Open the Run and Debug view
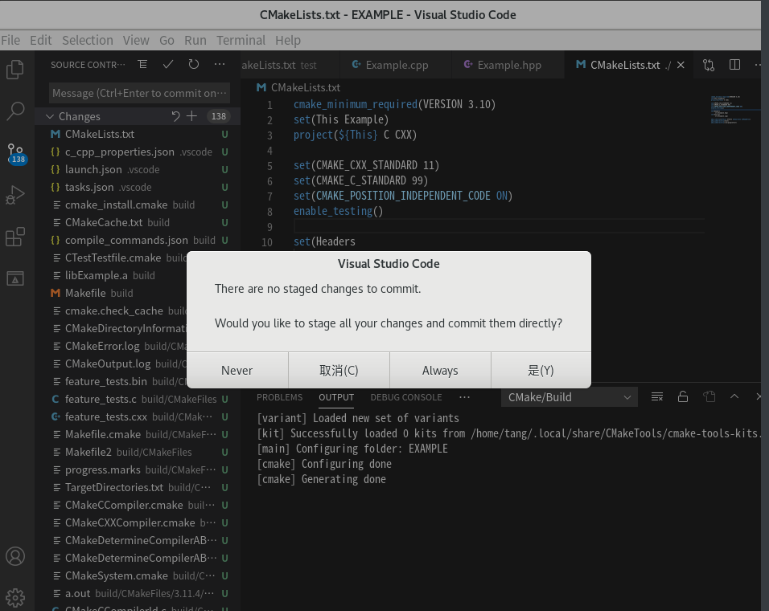Image resolution: width=769 pixels, height=611 pixels. point(15,195)
